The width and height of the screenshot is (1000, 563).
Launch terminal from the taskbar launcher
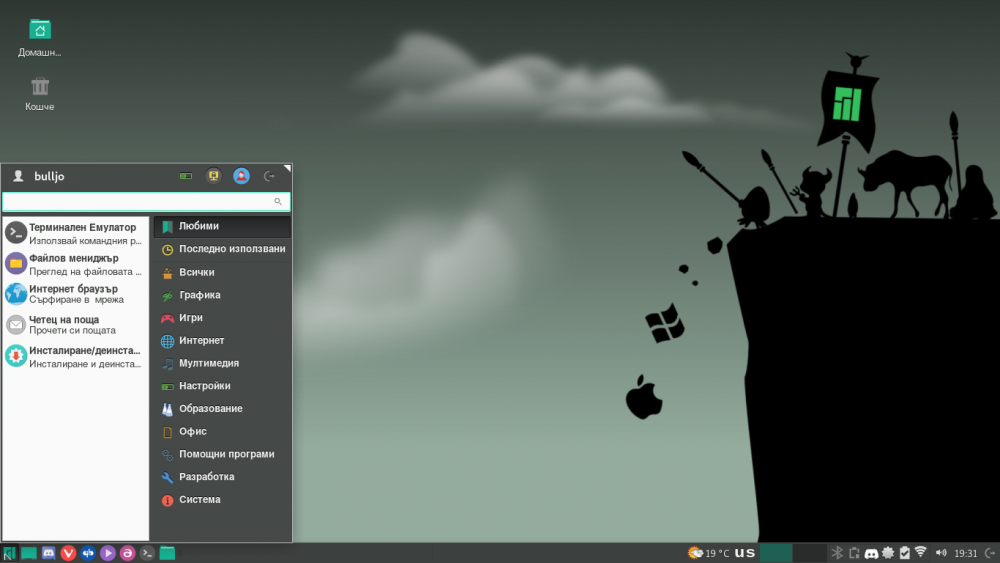tap(147, 553)
